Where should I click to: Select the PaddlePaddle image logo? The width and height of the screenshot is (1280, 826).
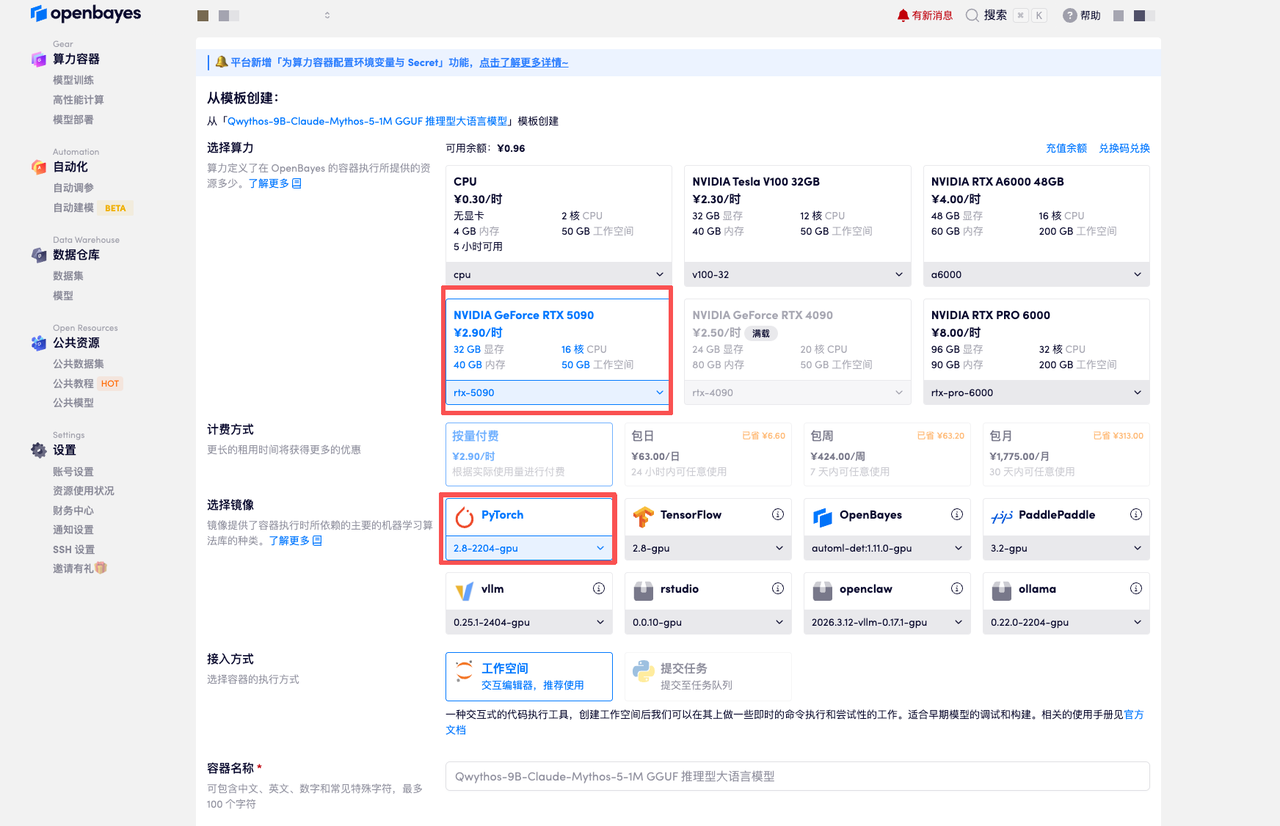tap(1002, 516)
